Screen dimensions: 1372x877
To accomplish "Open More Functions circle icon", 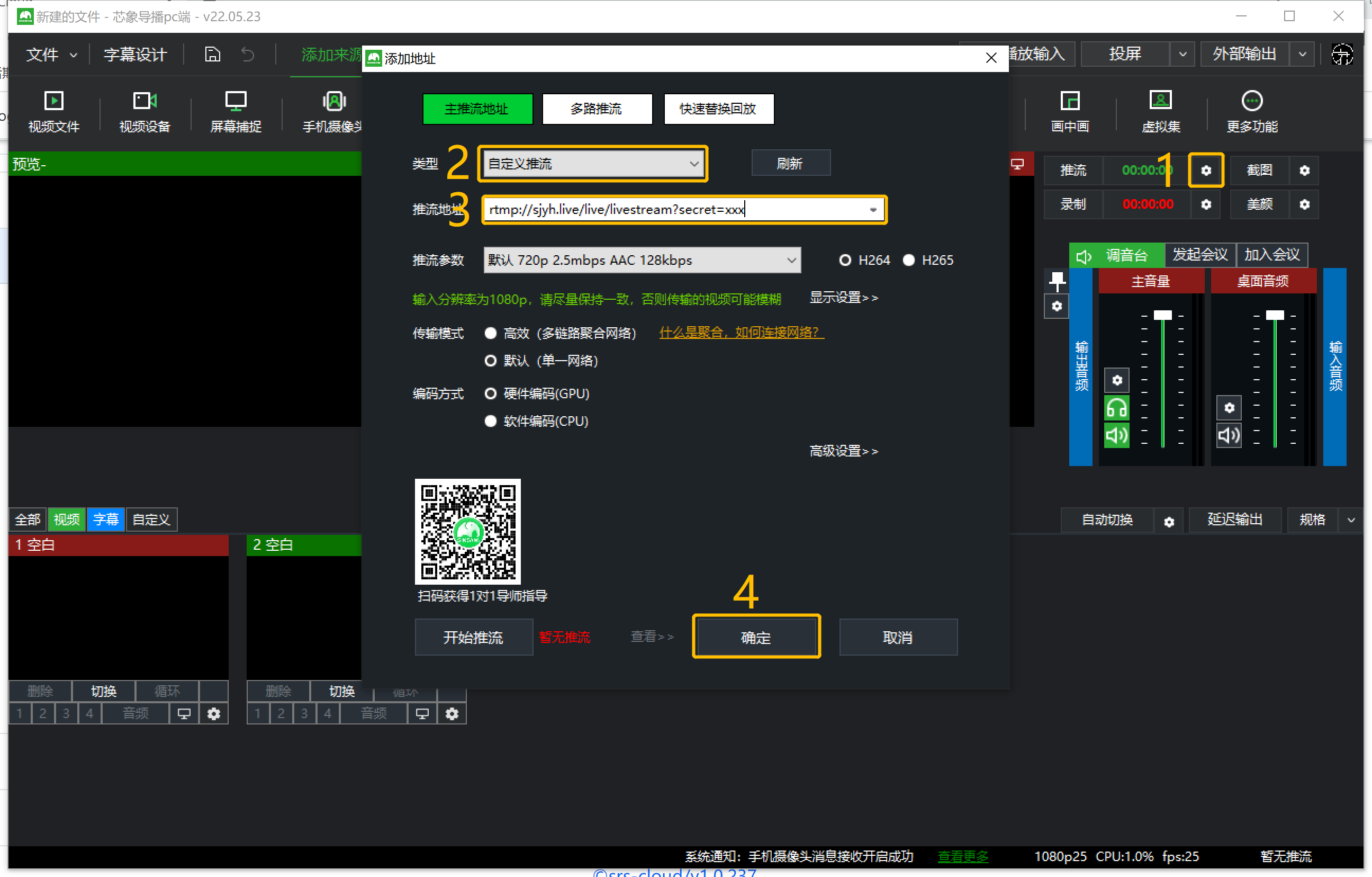I will tap(1251, 102).
